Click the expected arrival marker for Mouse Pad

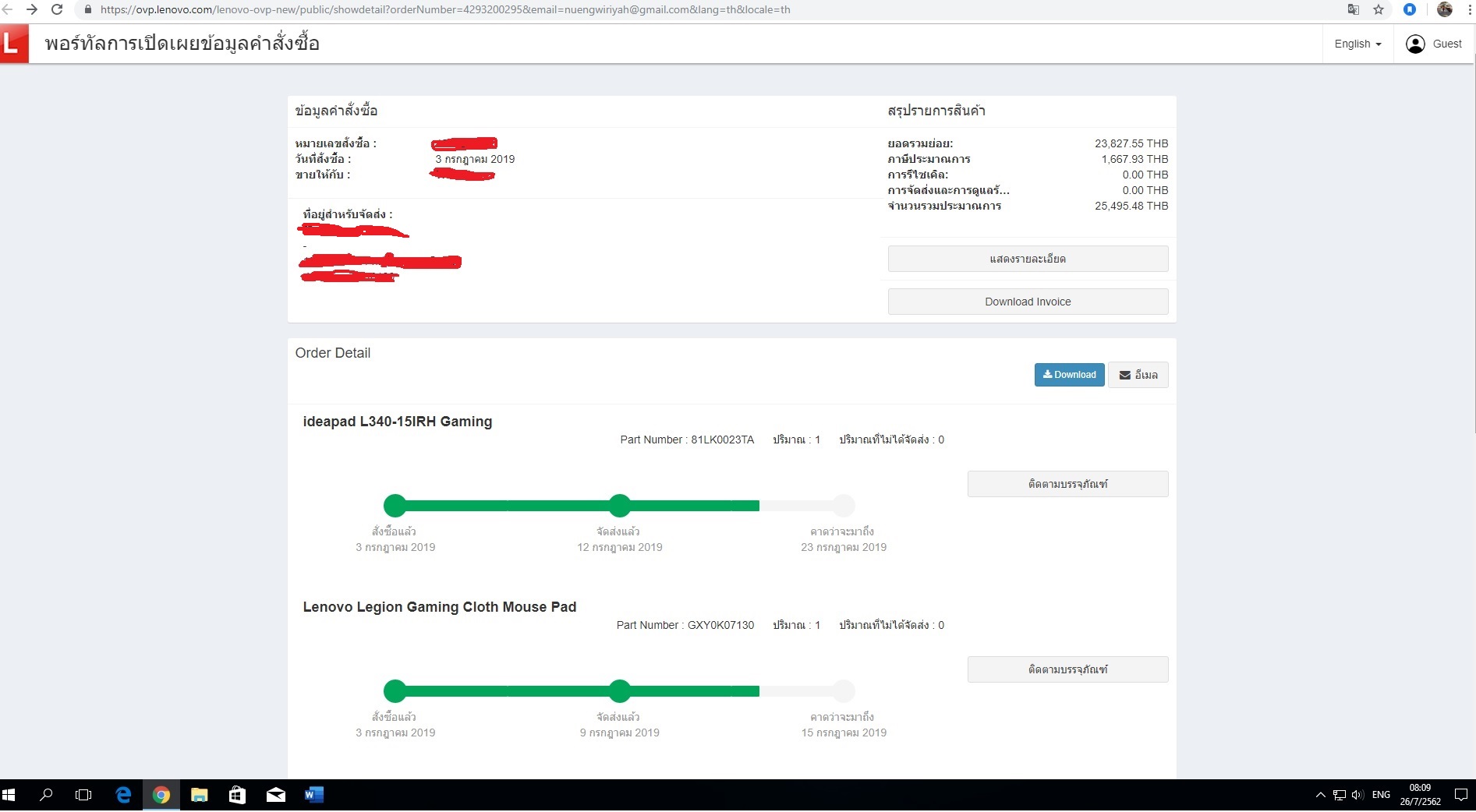[844, 691]
